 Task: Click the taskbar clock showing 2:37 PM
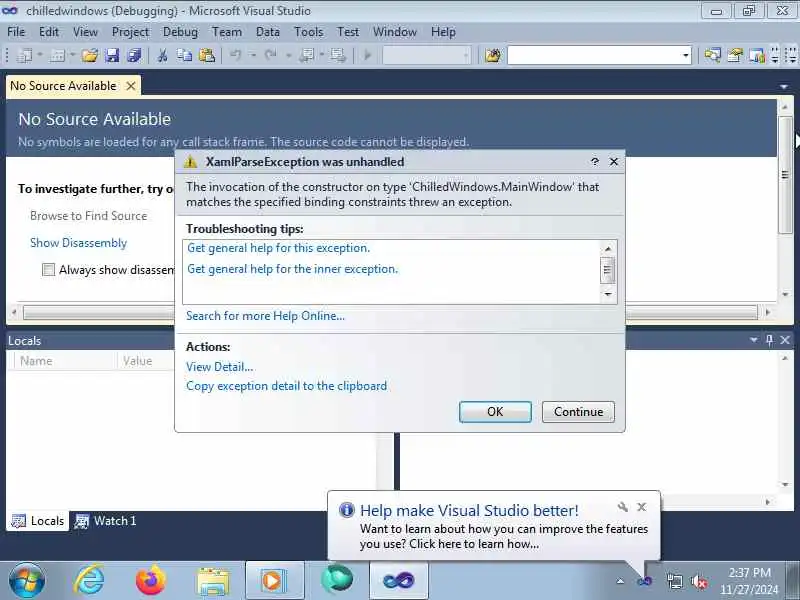click(749, 581)
